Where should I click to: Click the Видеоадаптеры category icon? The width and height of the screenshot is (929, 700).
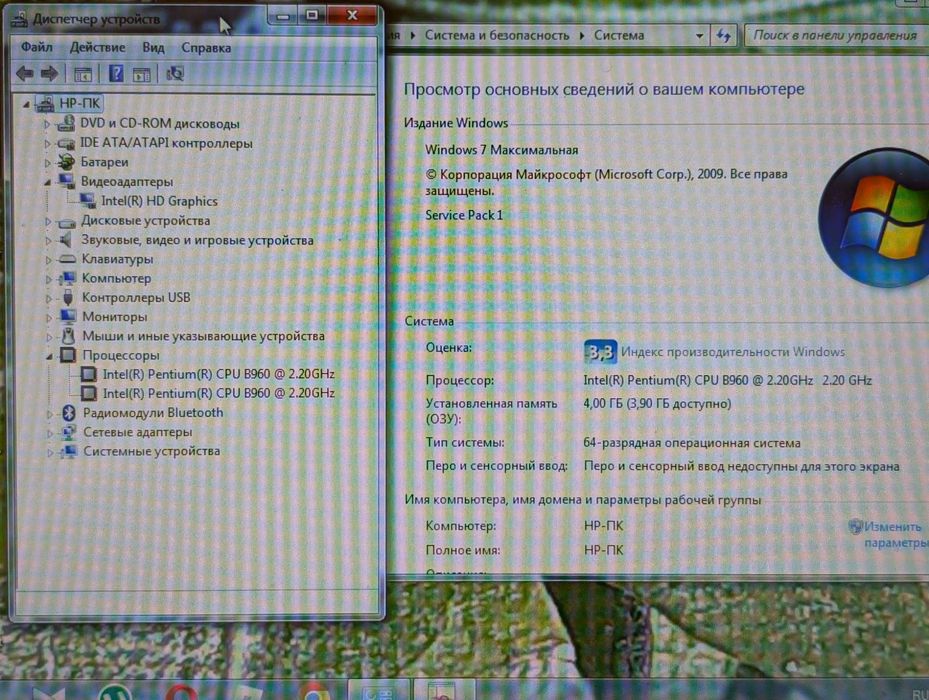[x=66, y=181]
